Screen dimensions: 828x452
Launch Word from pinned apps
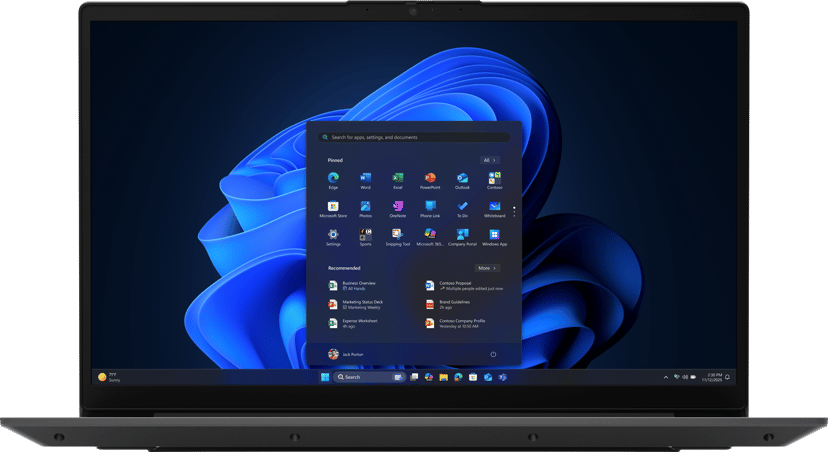click(365, 180)
